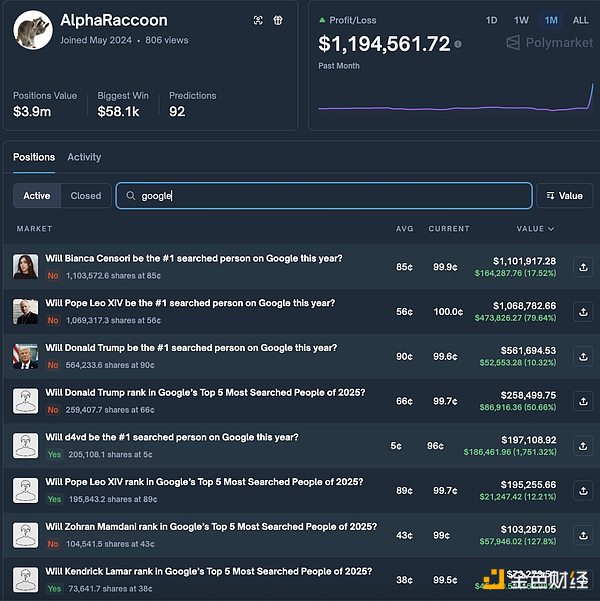The height and width of the screenshot is (601, 600).
Task: Click the search field containing google
Action: [x=325, y=195]
